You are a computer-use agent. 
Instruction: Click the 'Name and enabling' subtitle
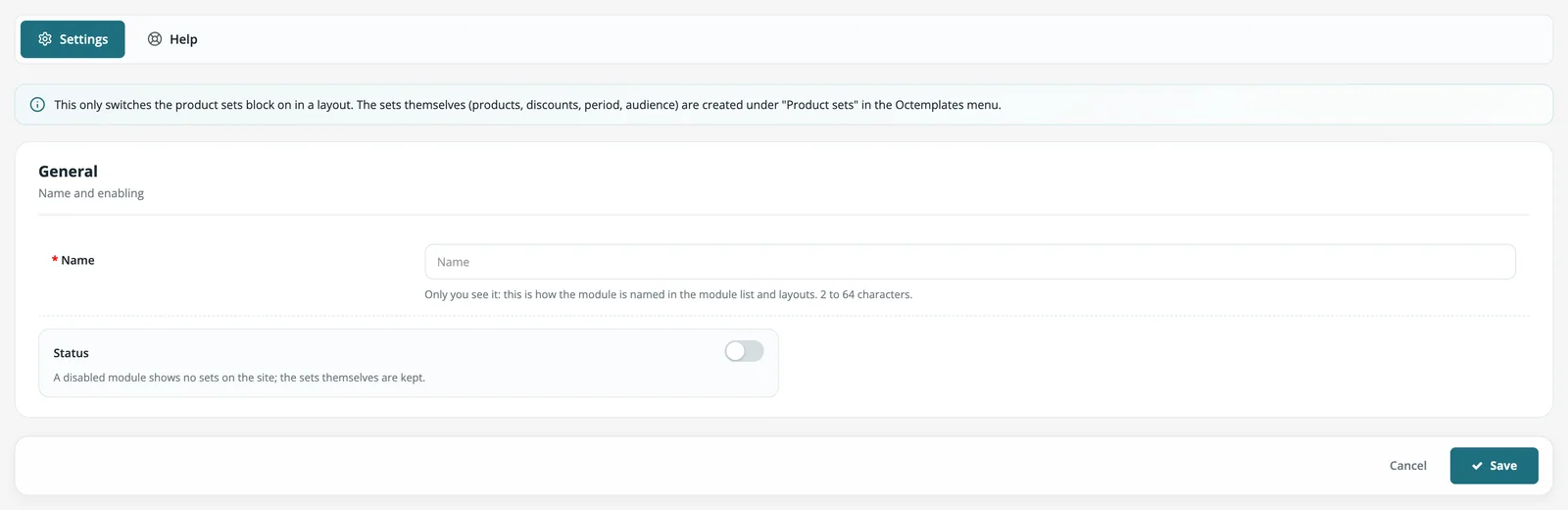click(91, 193)
